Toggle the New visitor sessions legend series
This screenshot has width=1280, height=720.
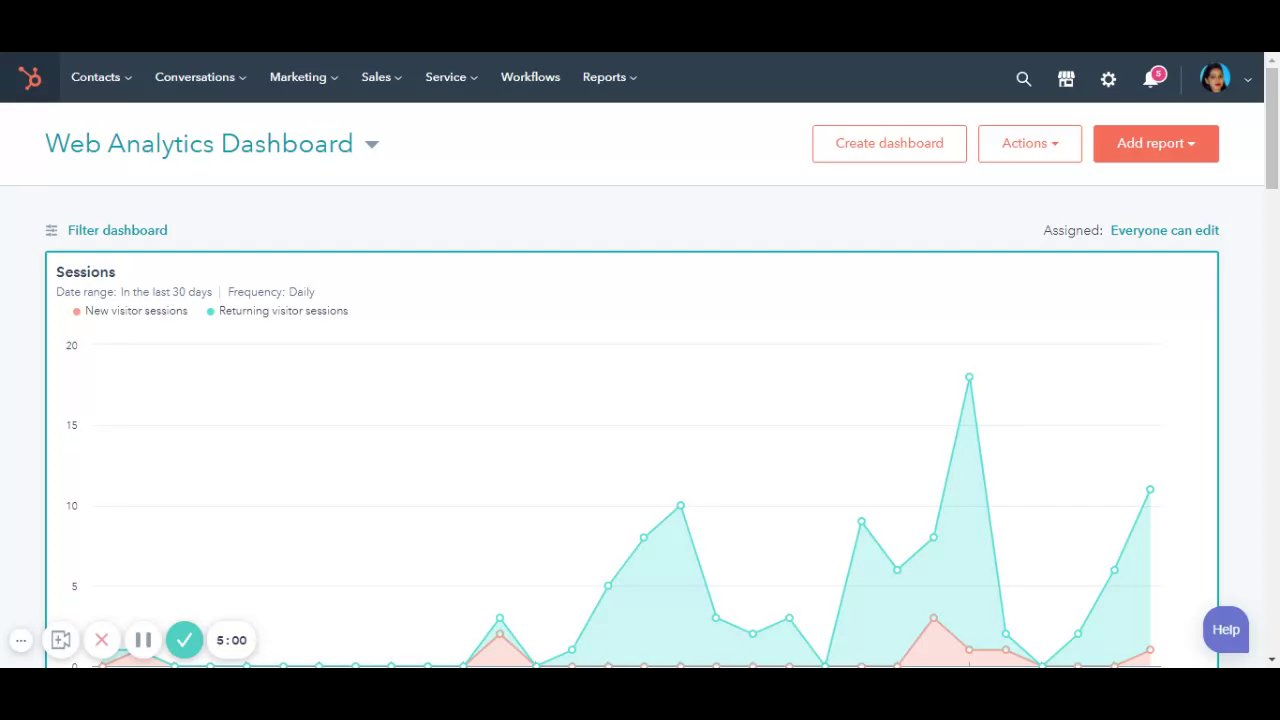[130, 311]
